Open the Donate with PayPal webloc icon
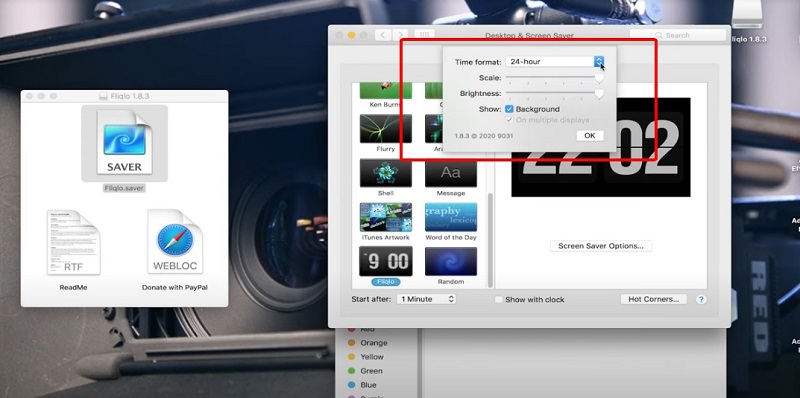 coord(175,242)
